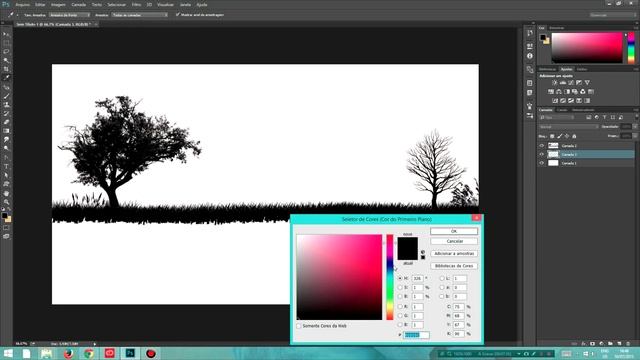Screen dimensions: 640x360
Task: Open the sample size dropdown
Action: pyautogui.click(x=69, y=15)
